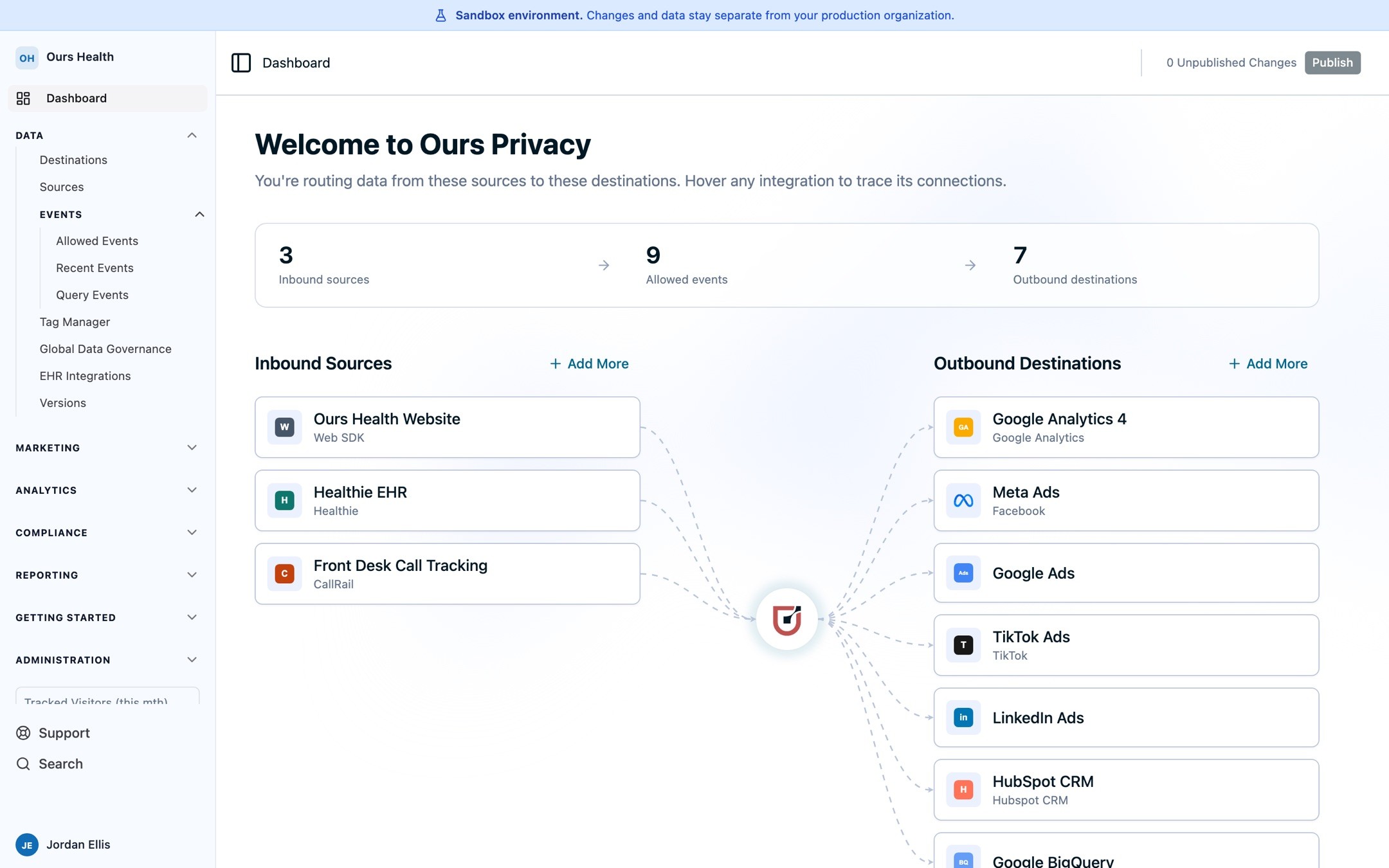The width and height of the screenshot is (1389, 868).
Task: Click the plus icon beside Inbound Add More
Action: click(x=556, y=364)
